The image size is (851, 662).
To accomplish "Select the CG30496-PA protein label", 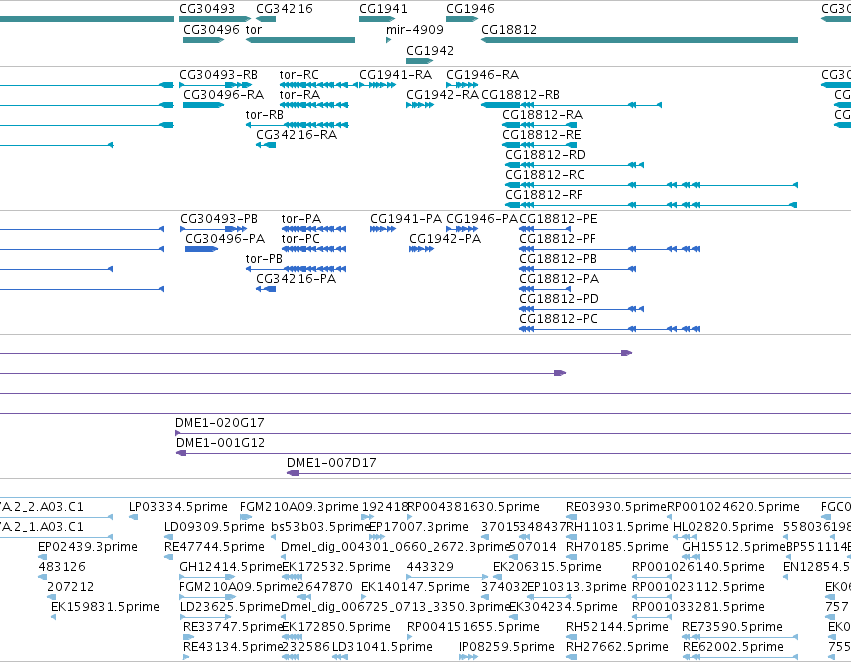I will (x=225, y=239).
